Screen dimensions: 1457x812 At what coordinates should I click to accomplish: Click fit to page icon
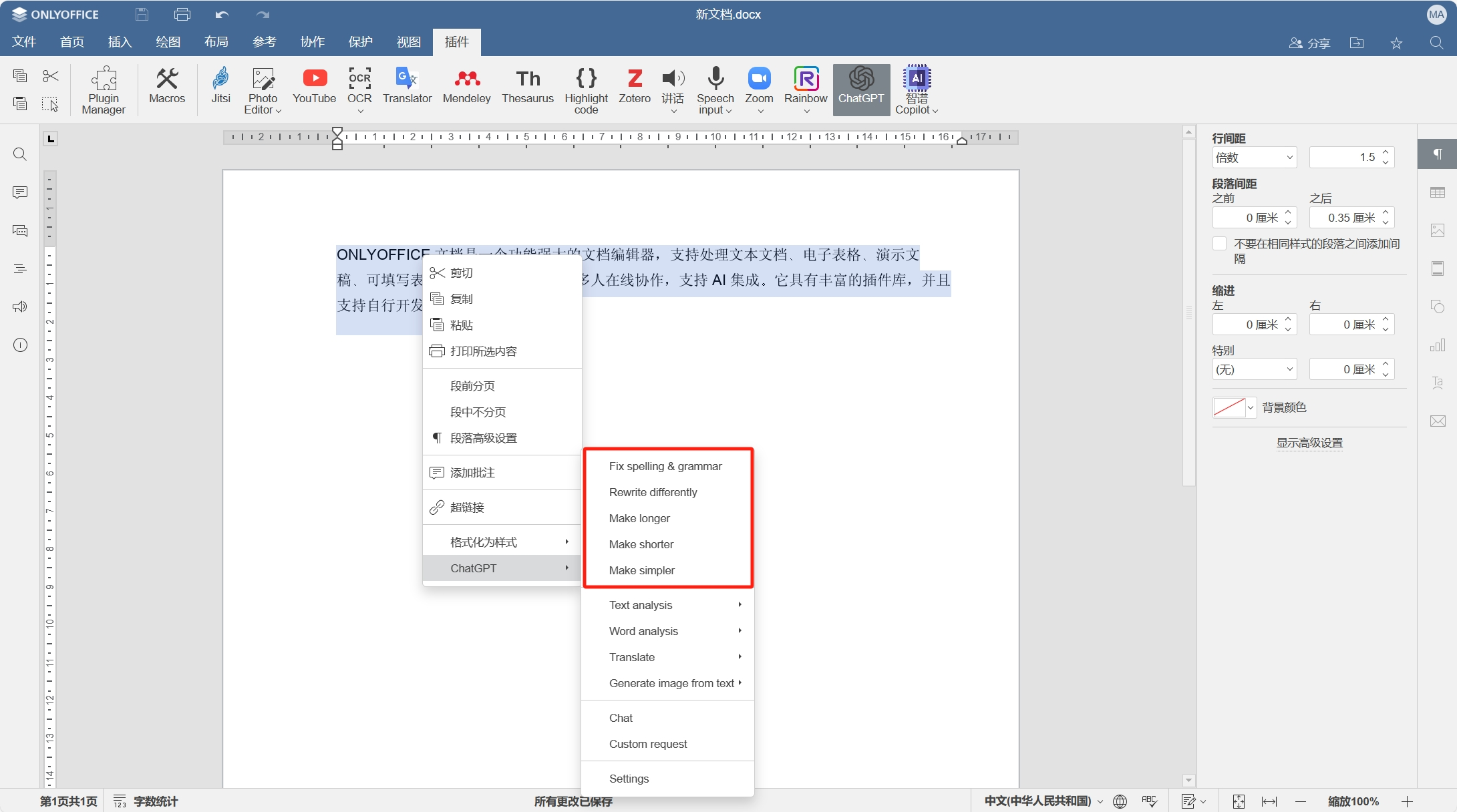pyautogui.click(x=1239, y=801)
